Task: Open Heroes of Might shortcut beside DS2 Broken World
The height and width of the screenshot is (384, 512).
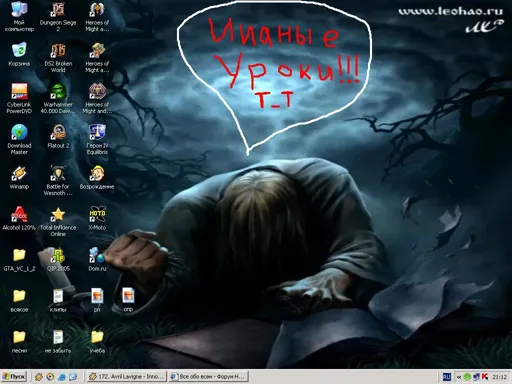Action: point(97,57)
